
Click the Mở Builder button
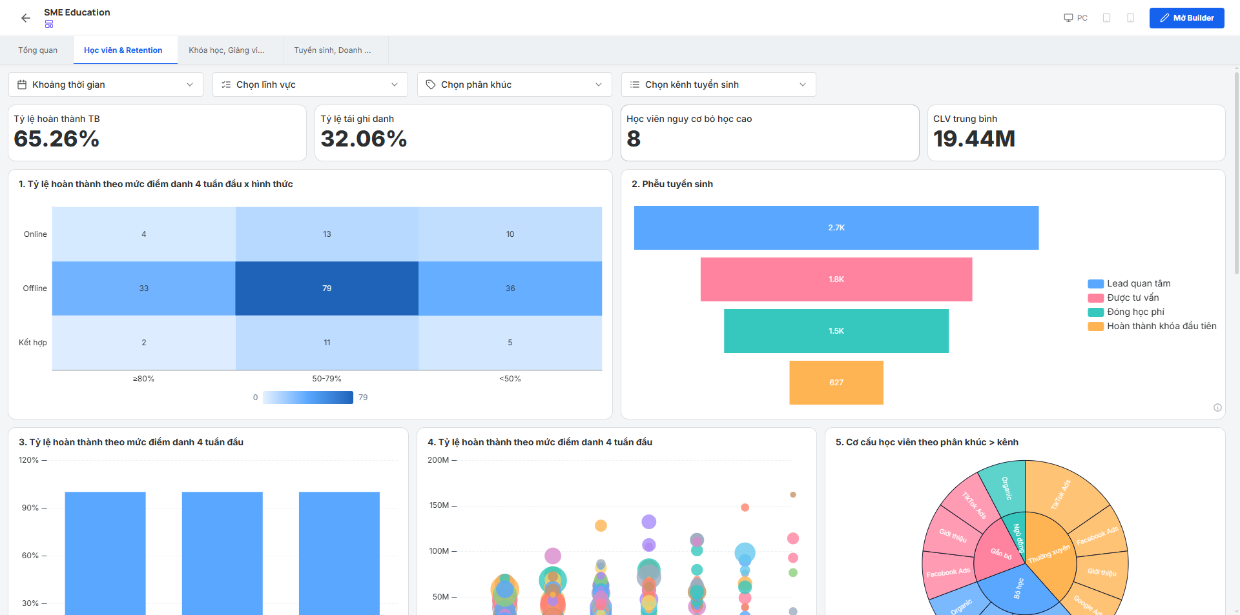pos(1187,18)
